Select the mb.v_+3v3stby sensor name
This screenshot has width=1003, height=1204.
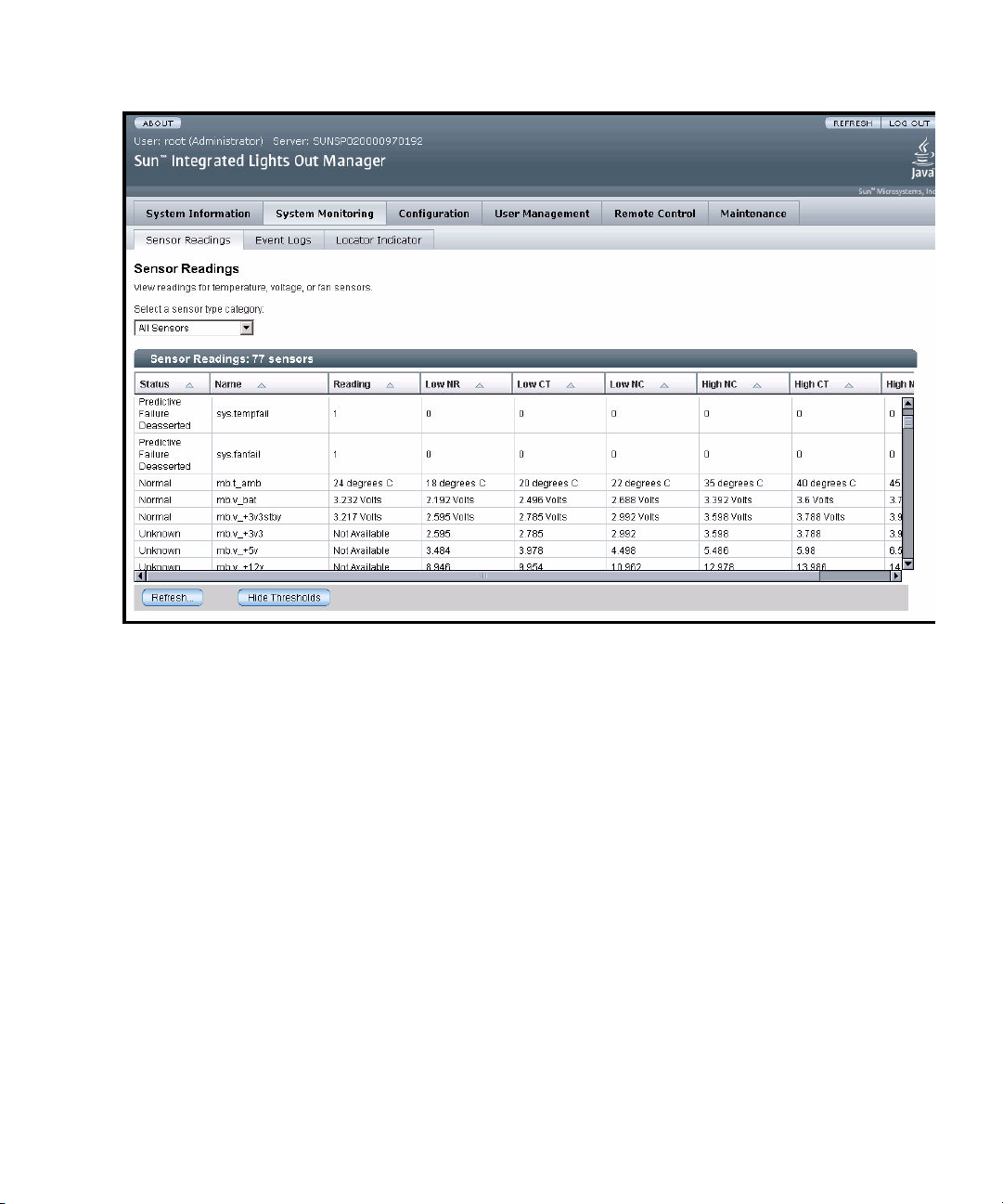[249, 517]
